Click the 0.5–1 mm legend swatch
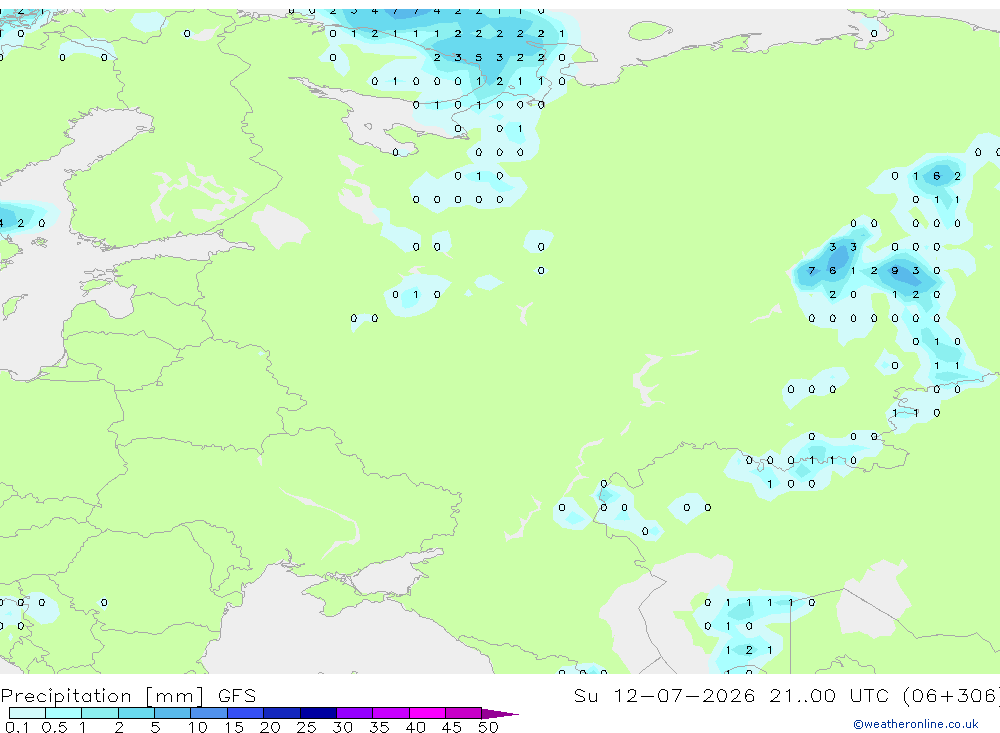 64,713
